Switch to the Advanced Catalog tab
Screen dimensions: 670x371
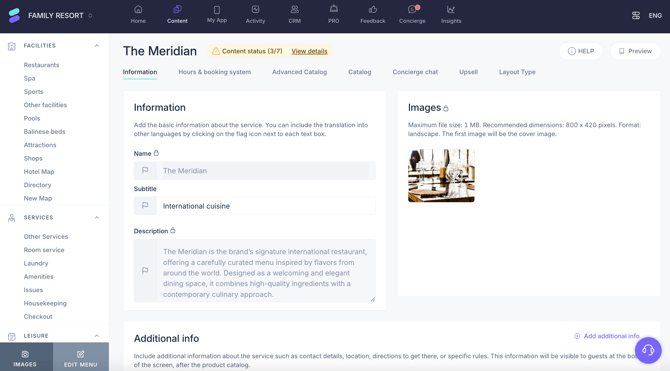pos(300,72)
